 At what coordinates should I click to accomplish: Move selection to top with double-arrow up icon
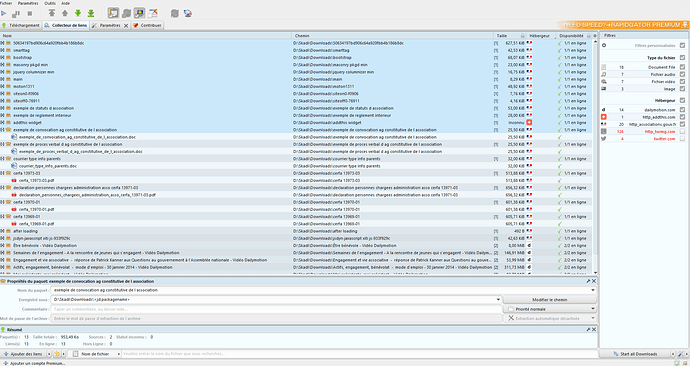(x=52, y=13)
